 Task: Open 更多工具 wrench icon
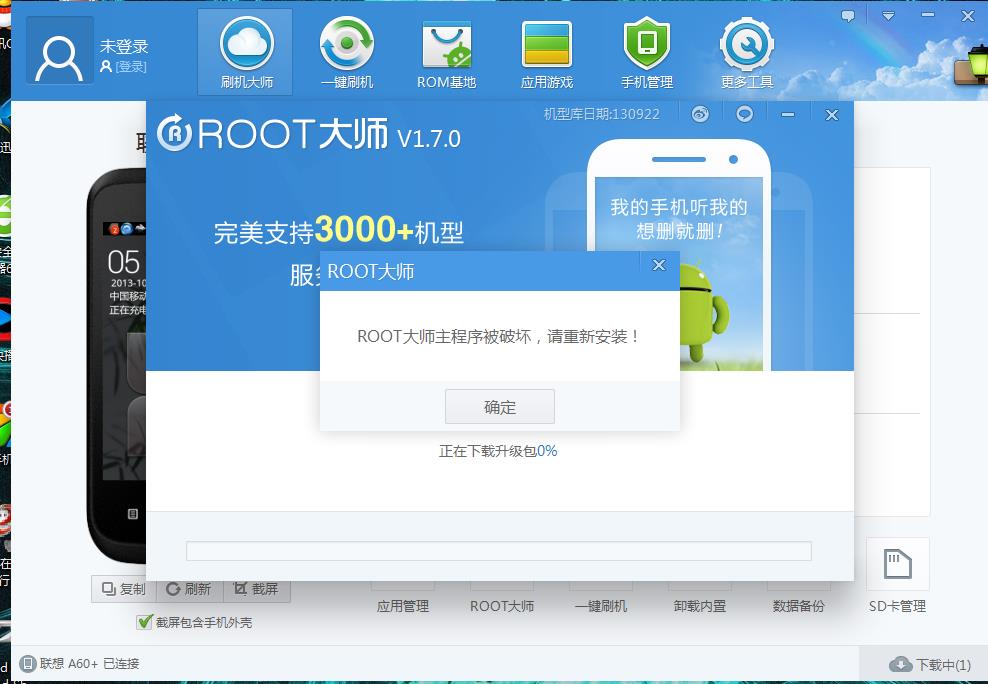click(x=747, y=53)
